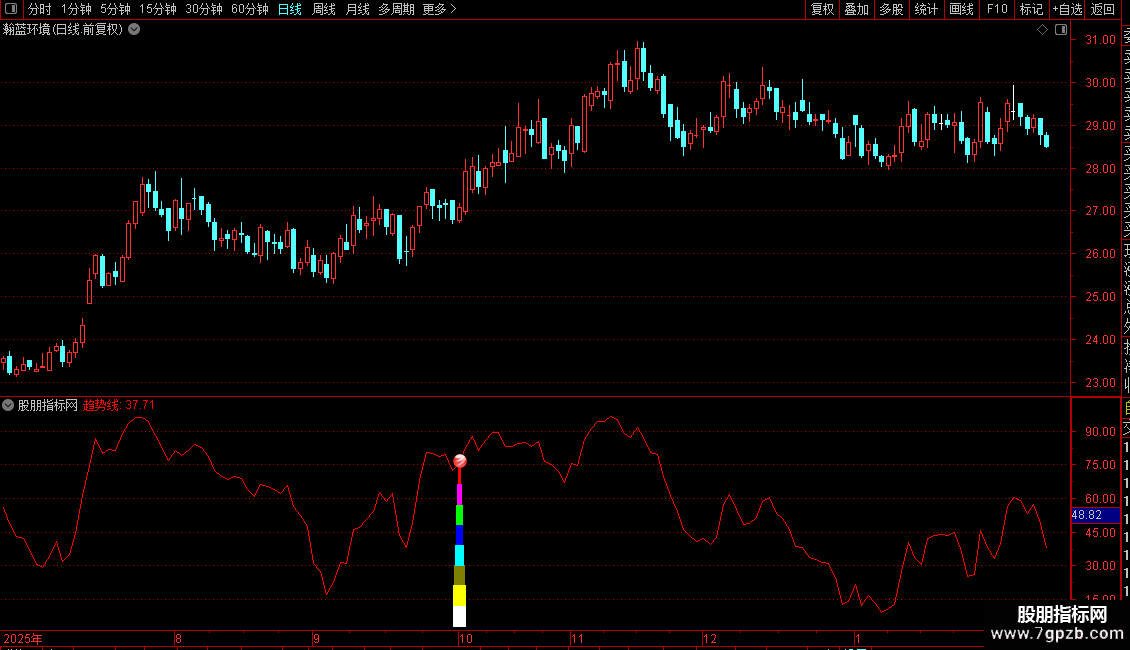Screen dimensions: 1130x650
Task: Add stock via +自选 button
Action: (x=1067, y=9)
